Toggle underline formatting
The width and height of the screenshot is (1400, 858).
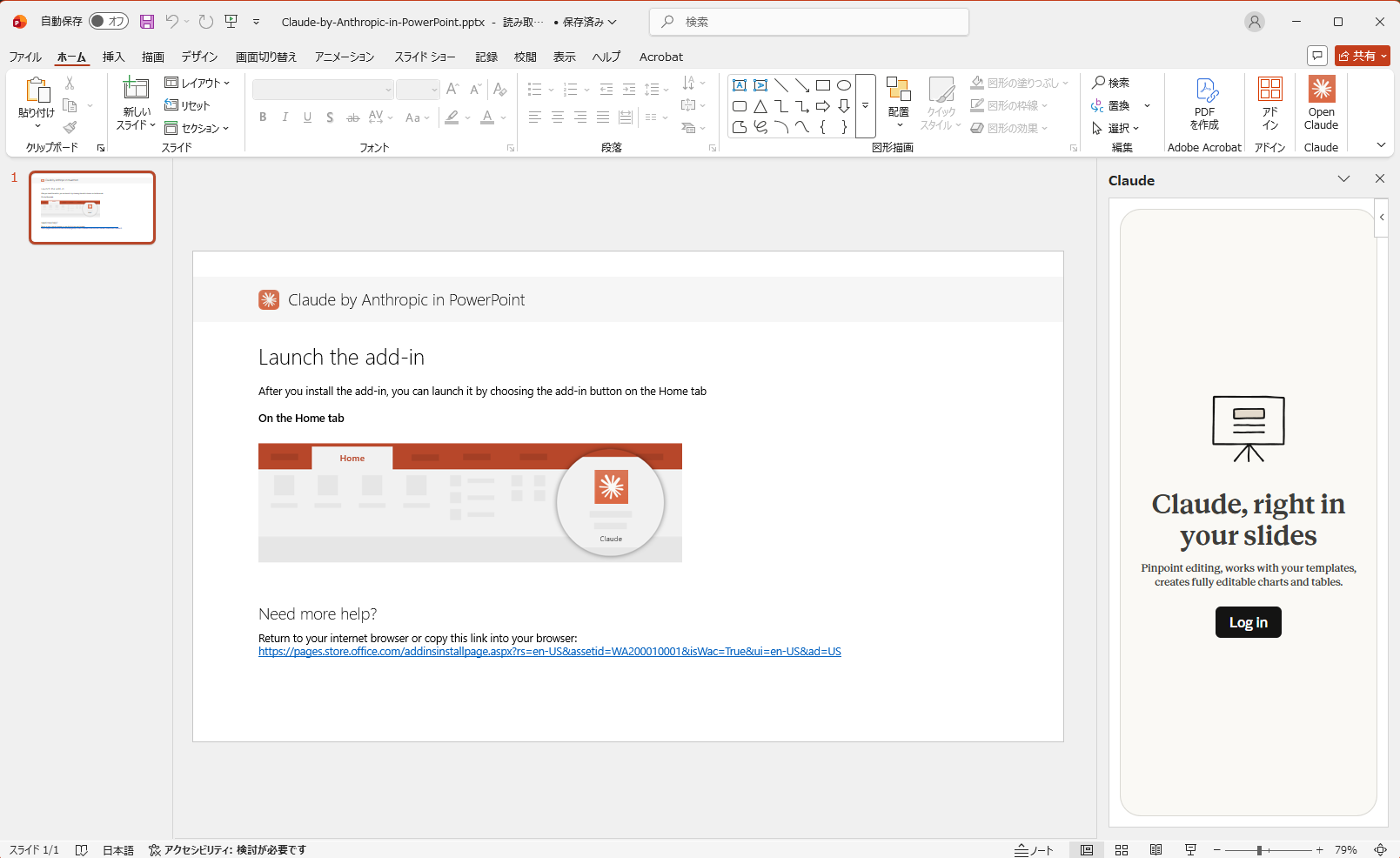point(307,117)
